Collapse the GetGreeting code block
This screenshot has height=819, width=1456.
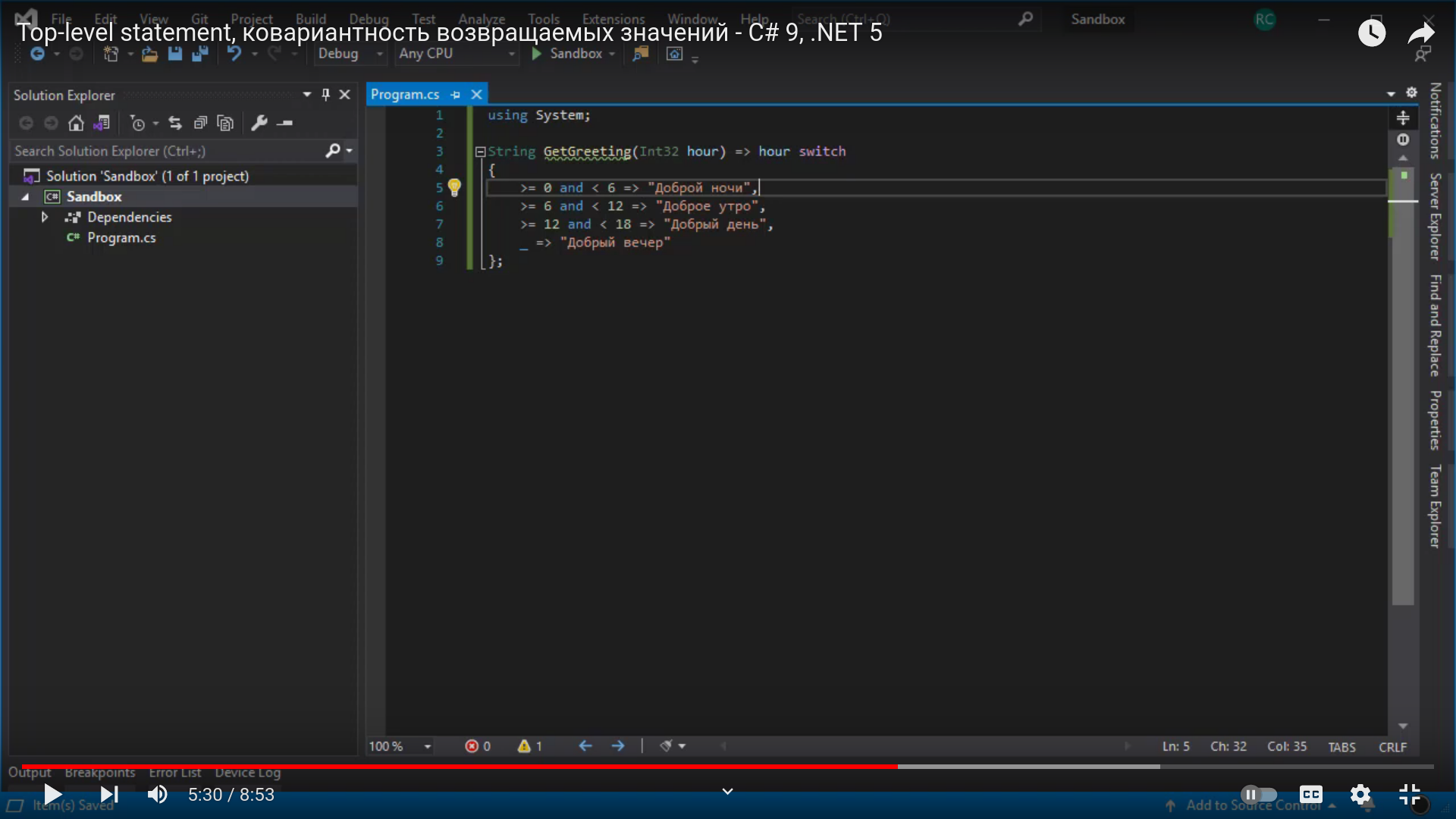point(480,152)
